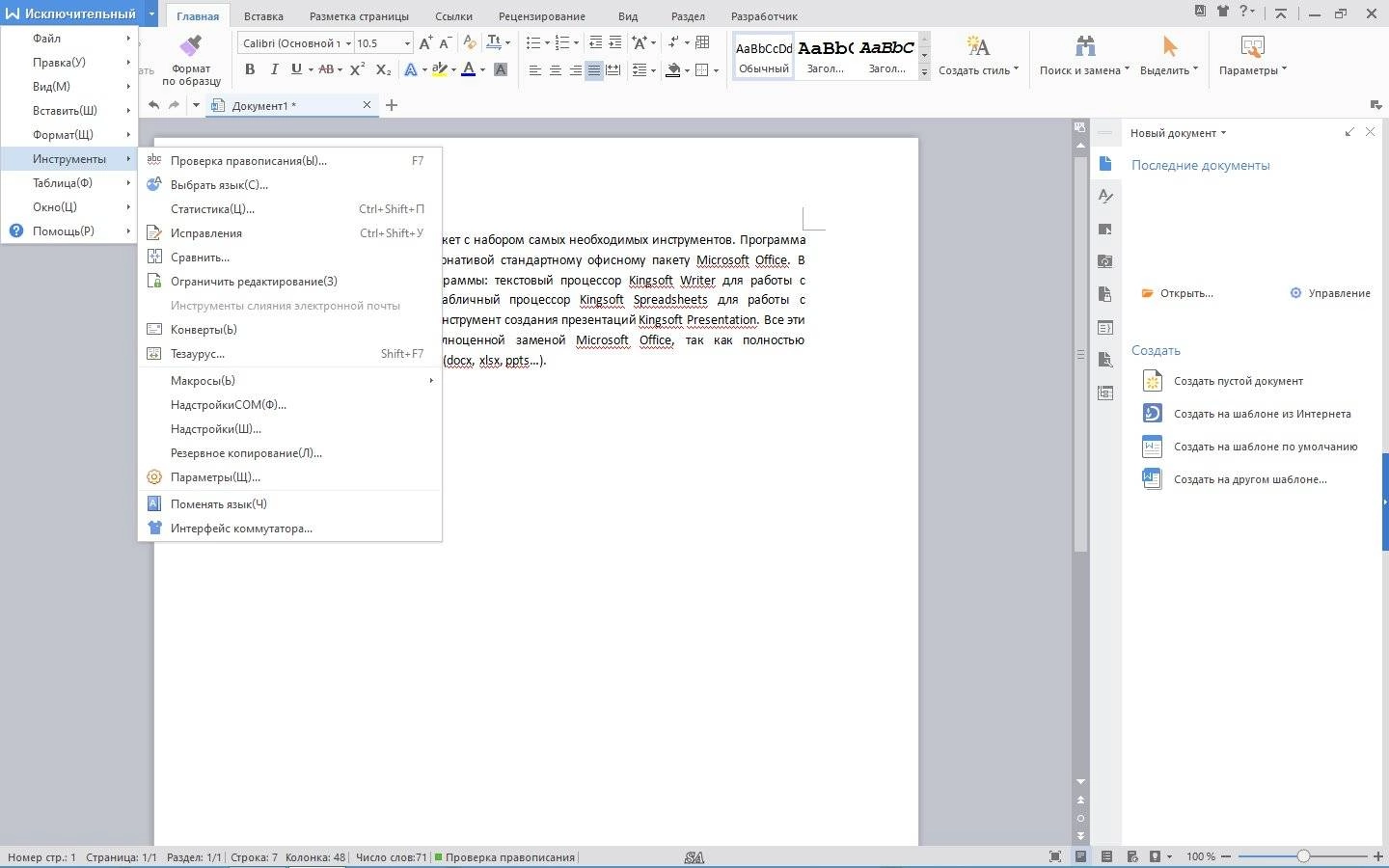Align text left
The width and height of the screenshot is (1389, 868).
[x=535, y=70]
